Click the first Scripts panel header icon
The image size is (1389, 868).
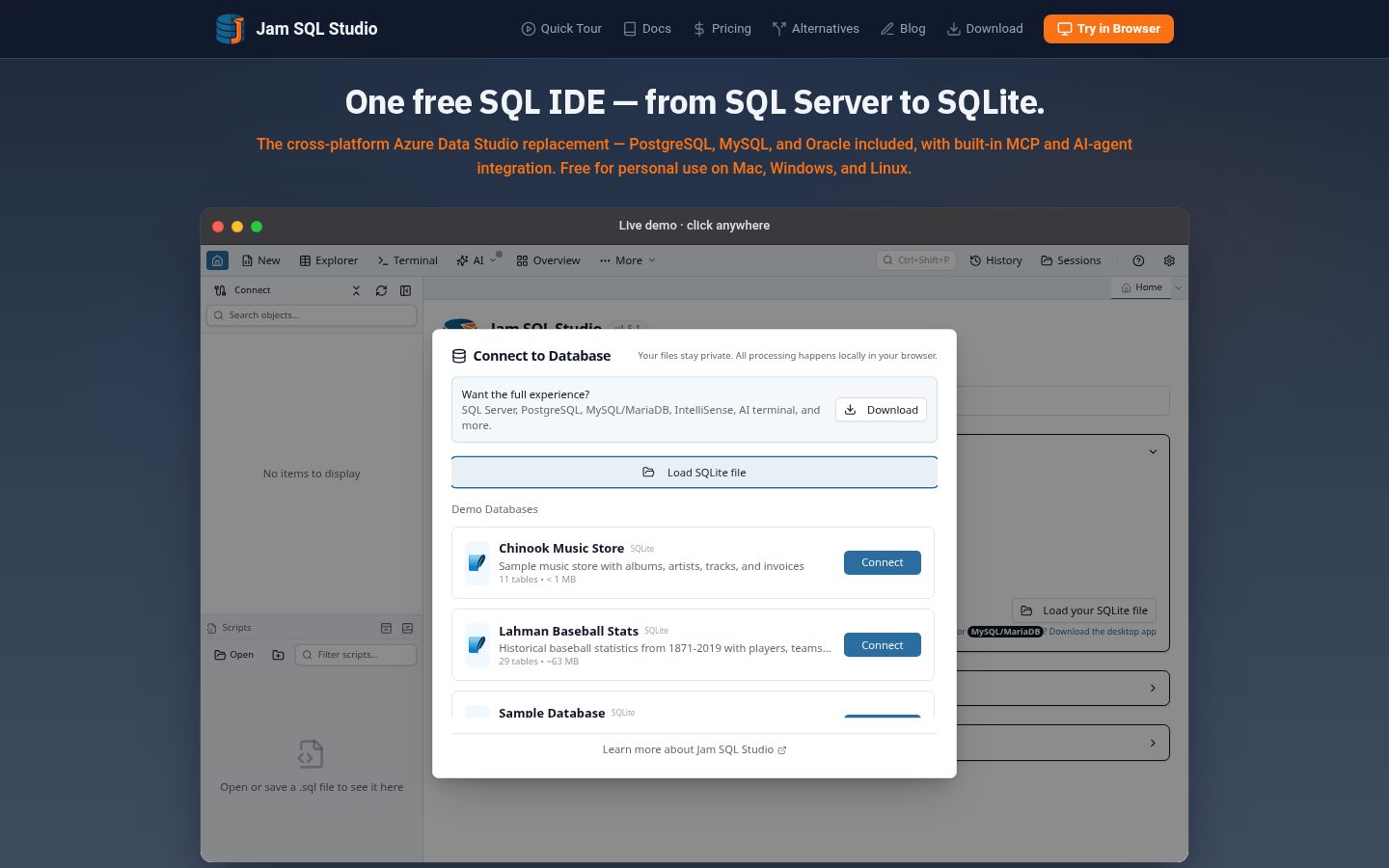(386, 628)
